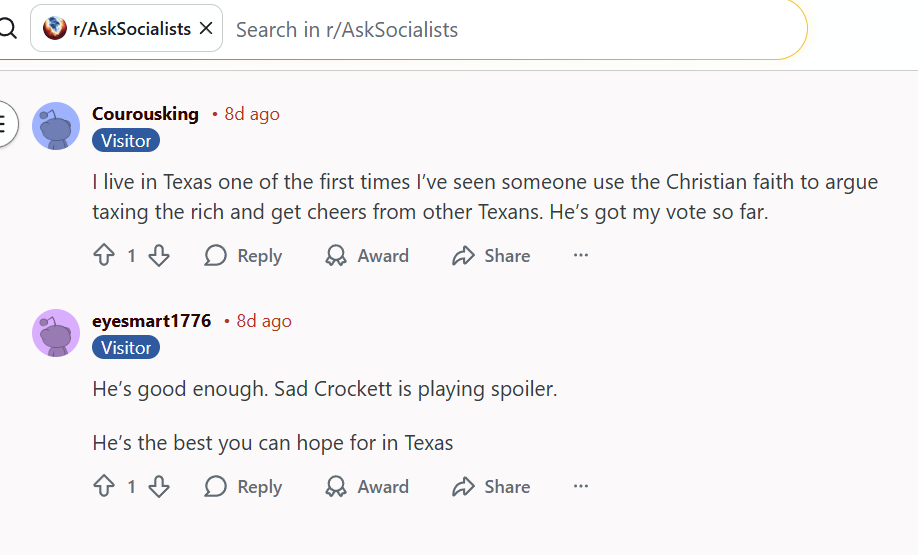Screen dimensions: 918x555
Task: Downvote eyesmart1776's comment
Action: tap(159, 487)
